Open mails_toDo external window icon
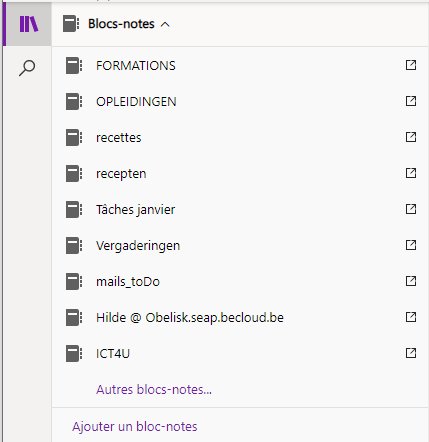Screen dimensions: 429x442 coord(411,281)
